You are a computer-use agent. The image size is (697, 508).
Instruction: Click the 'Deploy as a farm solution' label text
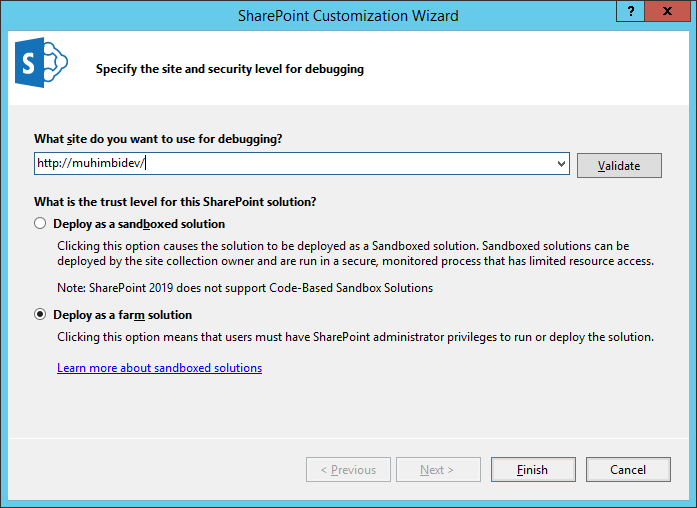pos(123,315)
